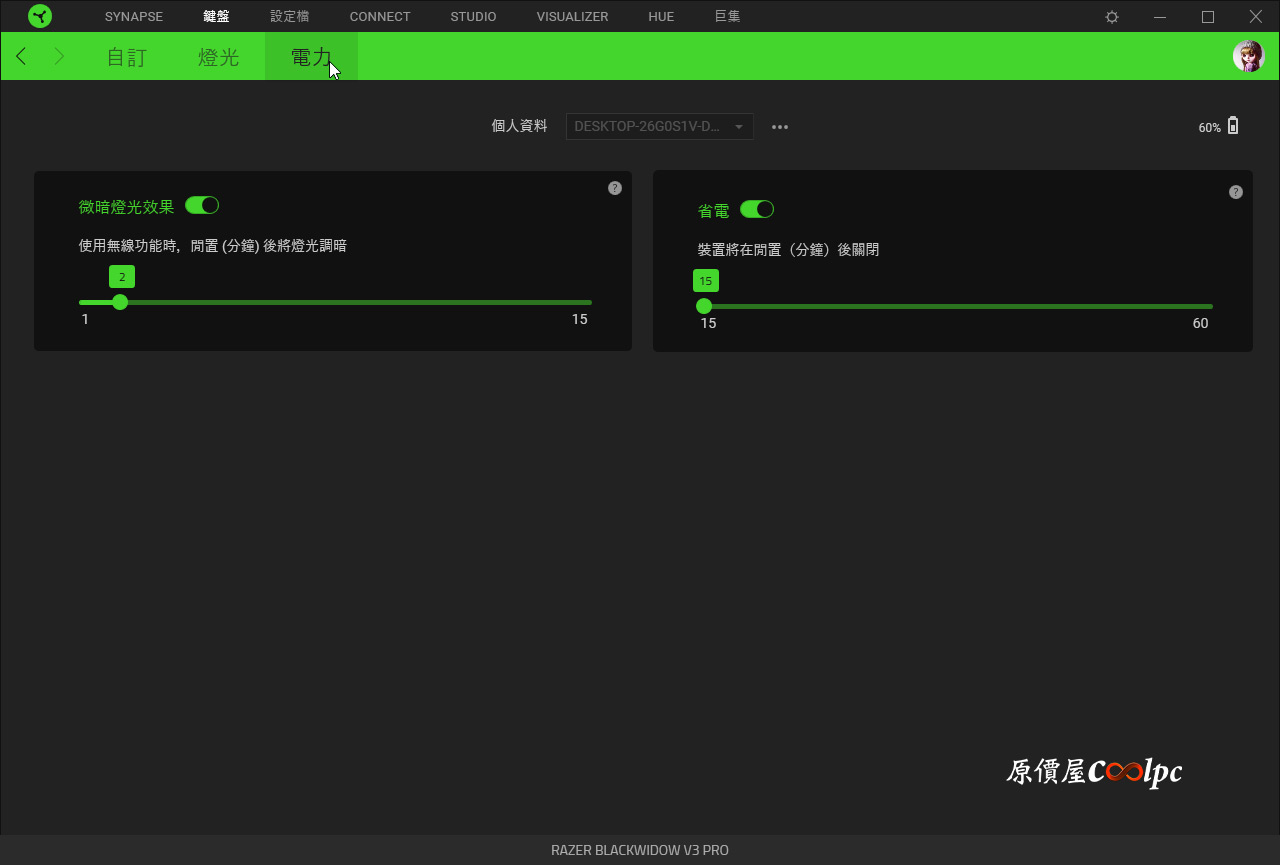Open settings via the gear icon
Screen dimensions: 1280x865
point(1112,17)
